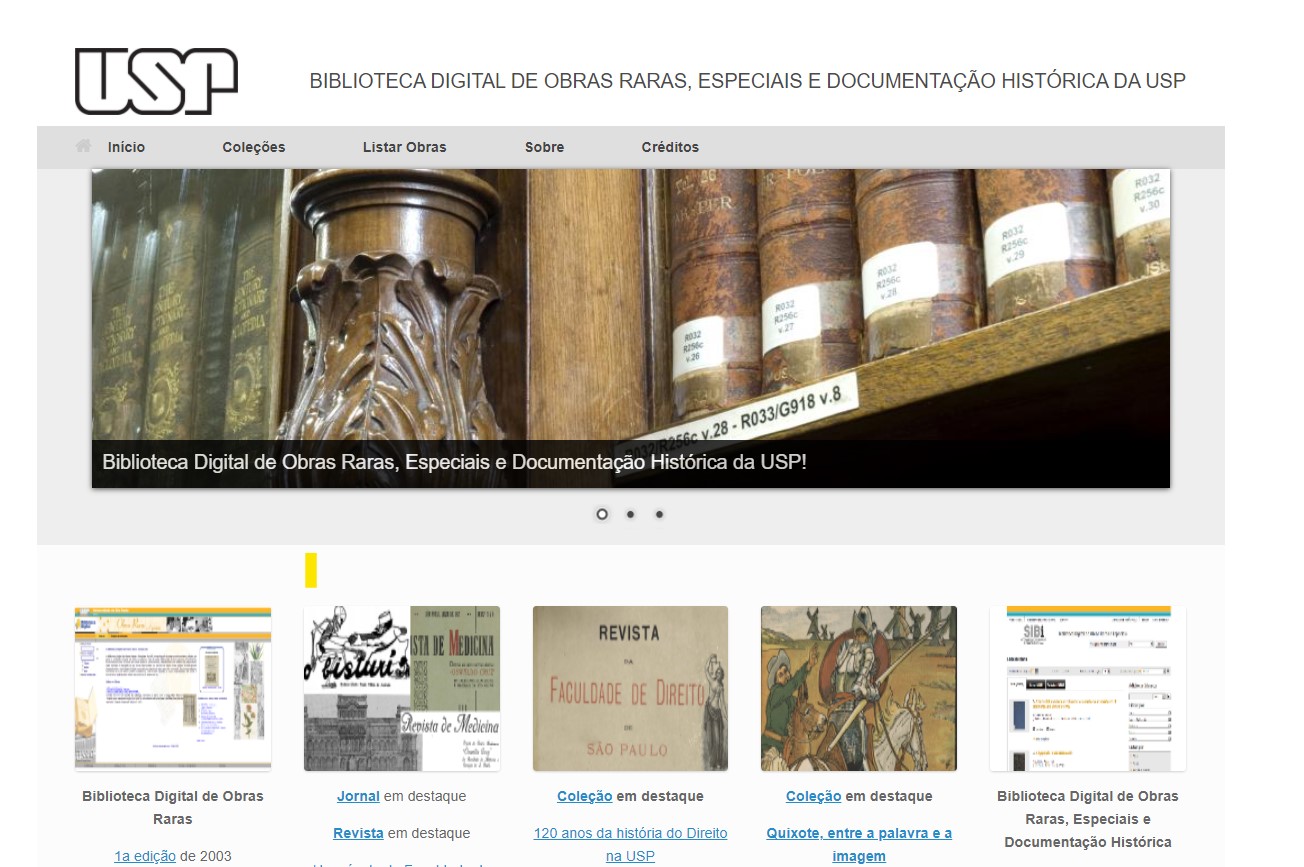The height and width of the screenshot is (867, 1304).
Task: Open 120 anos da história do Direito link
Action: click(630, 844)
